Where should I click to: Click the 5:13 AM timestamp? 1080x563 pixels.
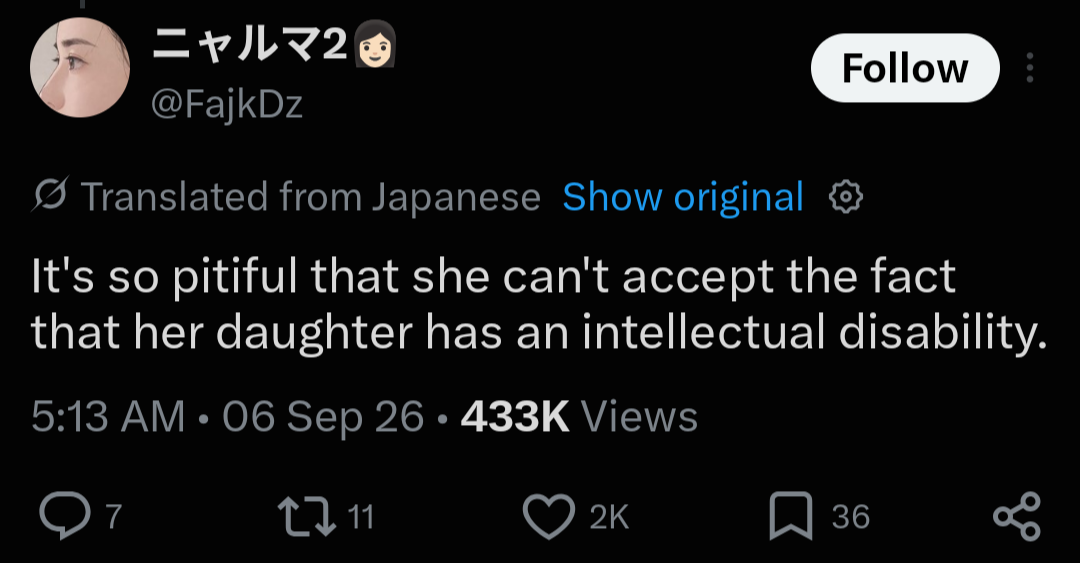point(108,417)
